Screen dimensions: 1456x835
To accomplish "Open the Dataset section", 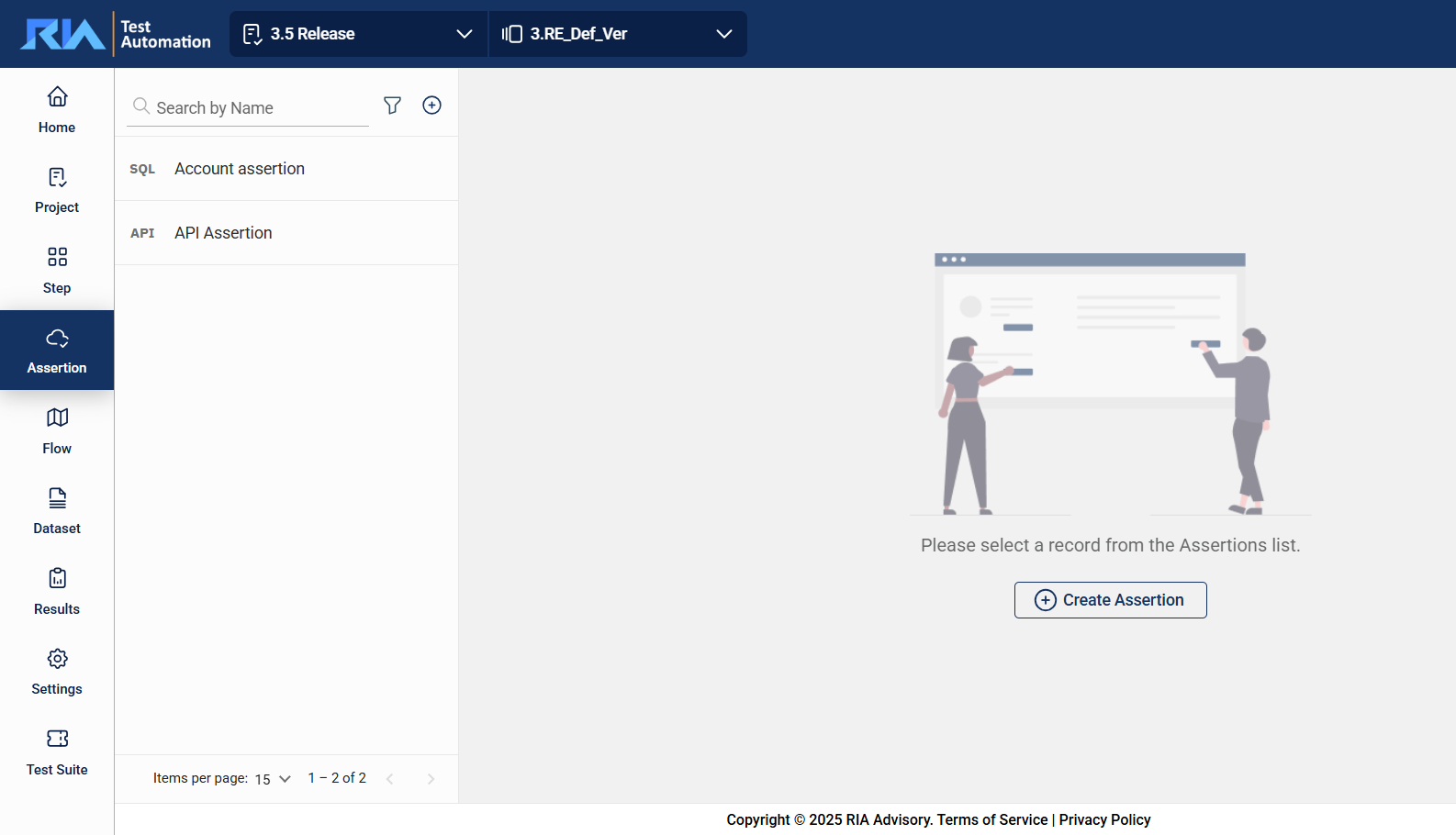I will click(57, 511).
